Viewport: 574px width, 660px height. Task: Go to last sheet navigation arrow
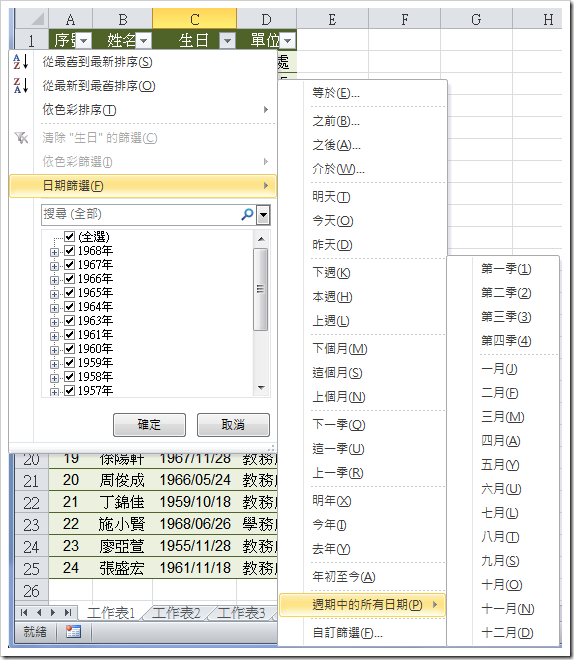point(68,612)
